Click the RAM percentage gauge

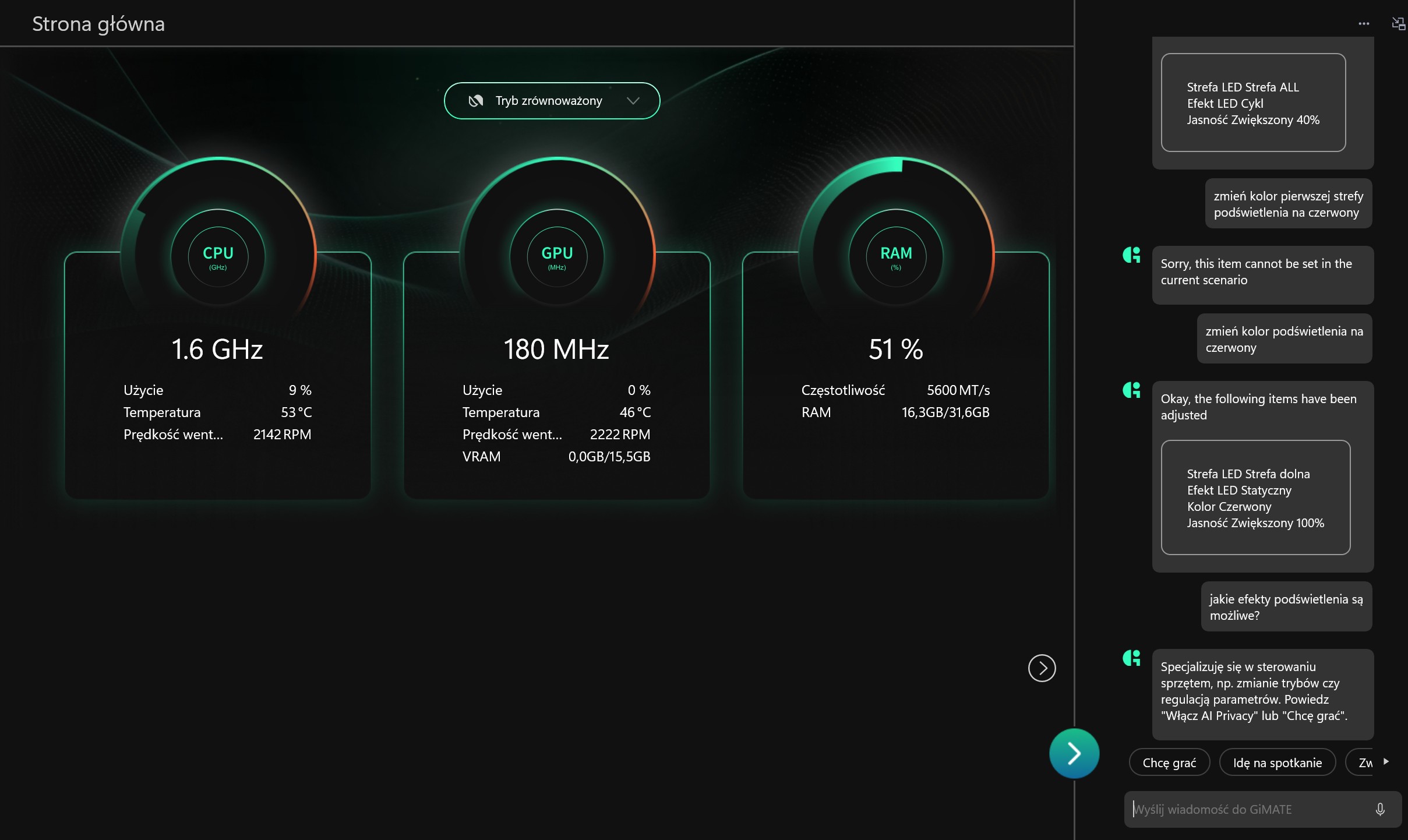pyautogui.click(x=895, y=256)
